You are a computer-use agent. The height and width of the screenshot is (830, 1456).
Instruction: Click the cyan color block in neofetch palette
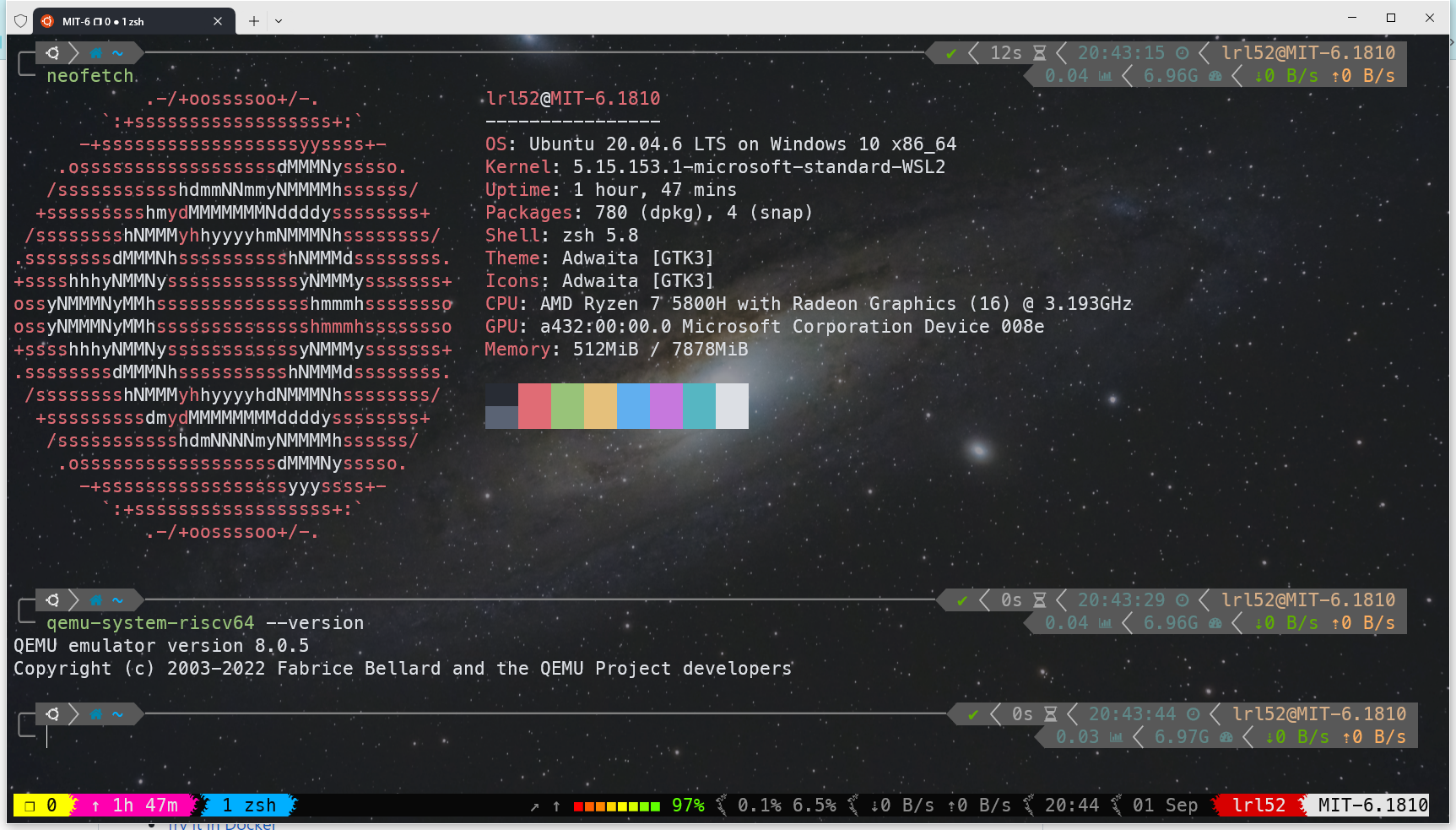(x=699, y=406)
